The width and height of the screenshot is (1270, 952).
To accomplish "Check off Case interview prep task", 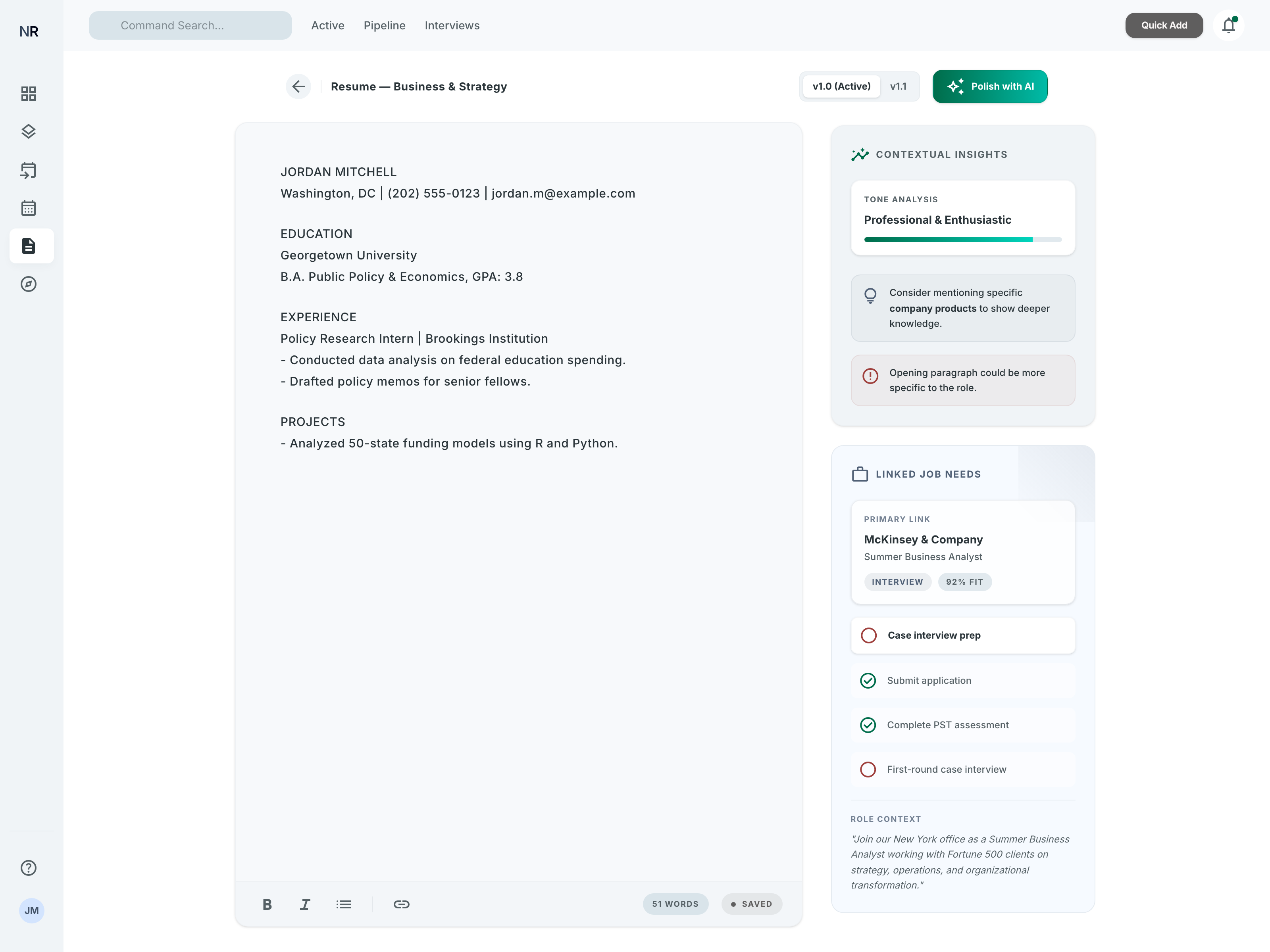I will (869, 635).
